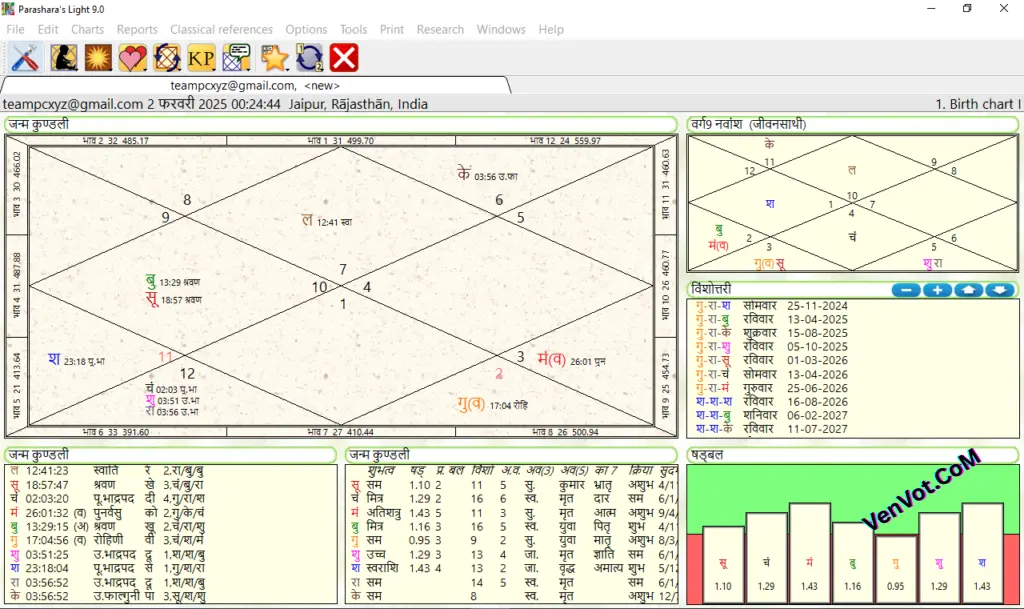Click the गु(व) 17:04 रोहि Jupiter label in chart
The width and height of the screenshot is (1024, 609).
pyautogui.click(x=492, y=405)
